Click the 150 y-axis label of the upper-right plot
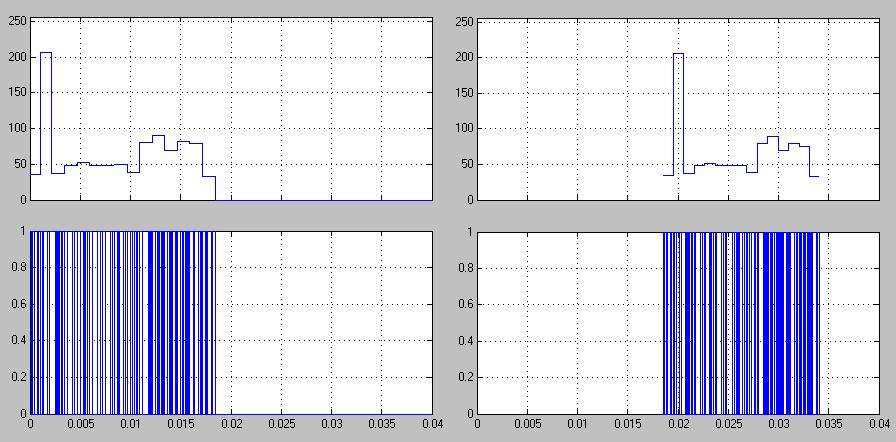 465,93
